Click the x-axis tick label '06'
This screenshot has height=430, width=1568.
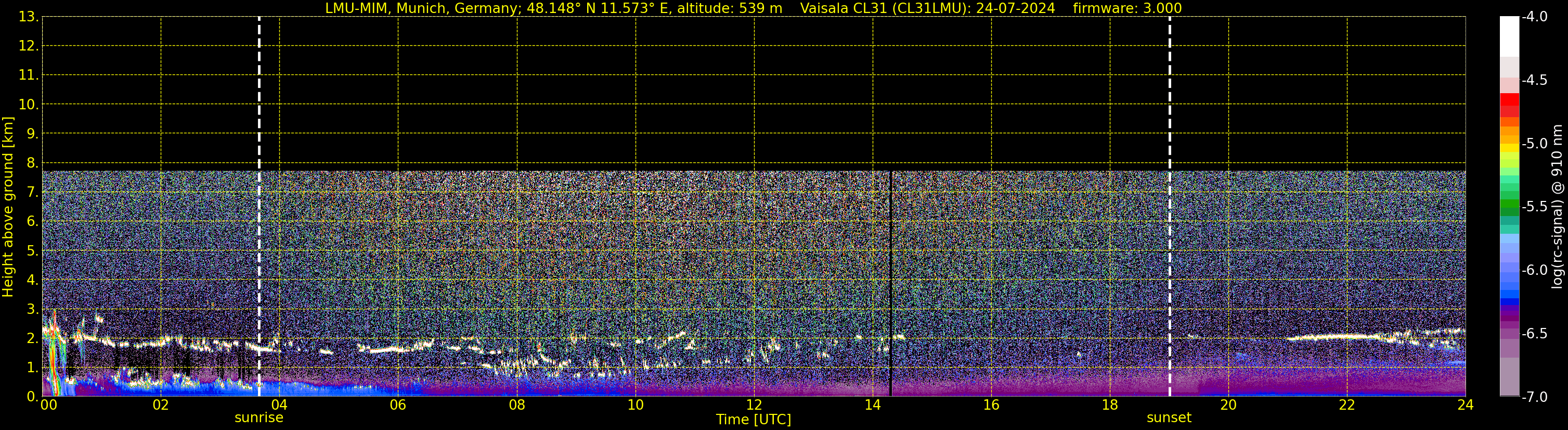398,405
